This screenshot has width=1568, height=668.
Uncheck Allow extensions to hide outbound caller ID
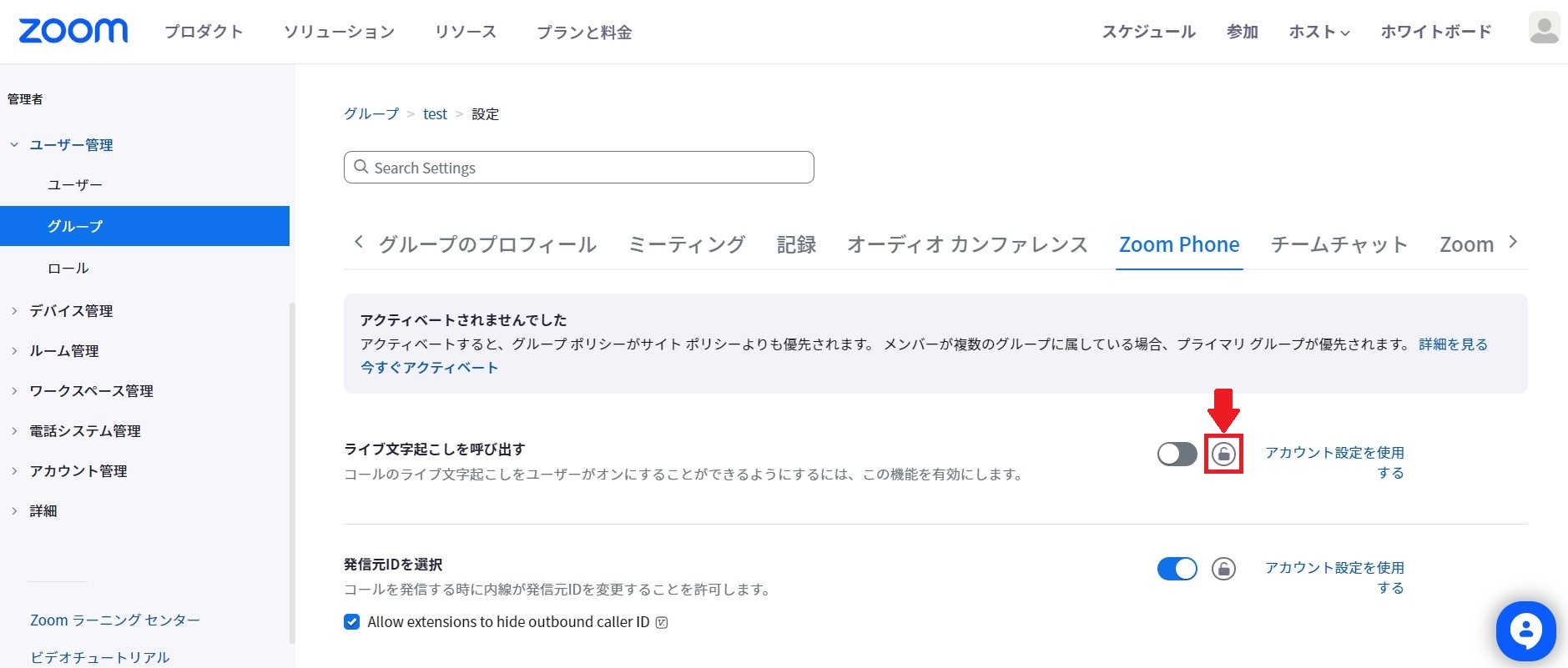[352, 622]
